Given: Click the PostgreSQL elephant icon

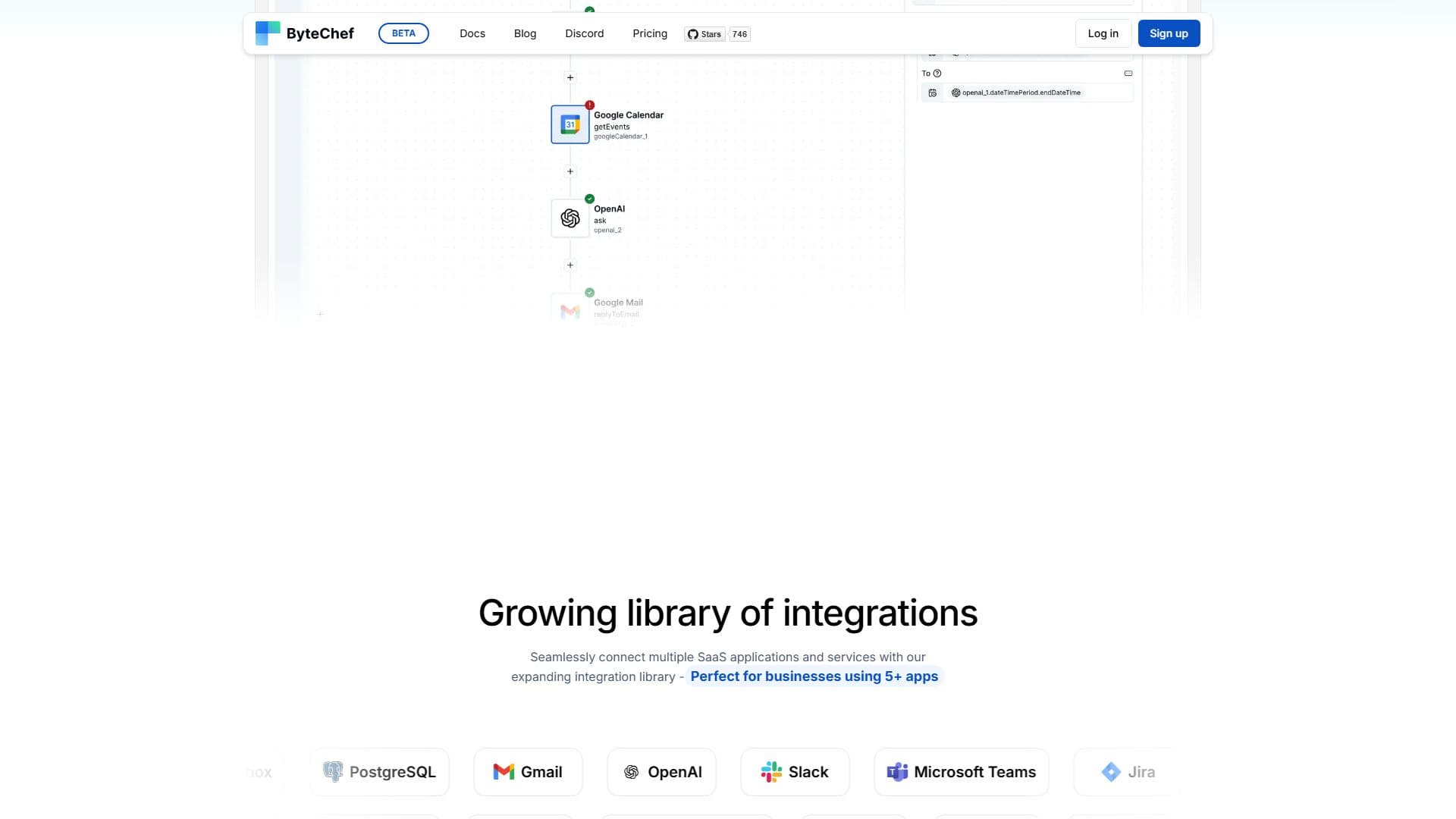Looking at the screenshot, I should click(x=333, y=772).
